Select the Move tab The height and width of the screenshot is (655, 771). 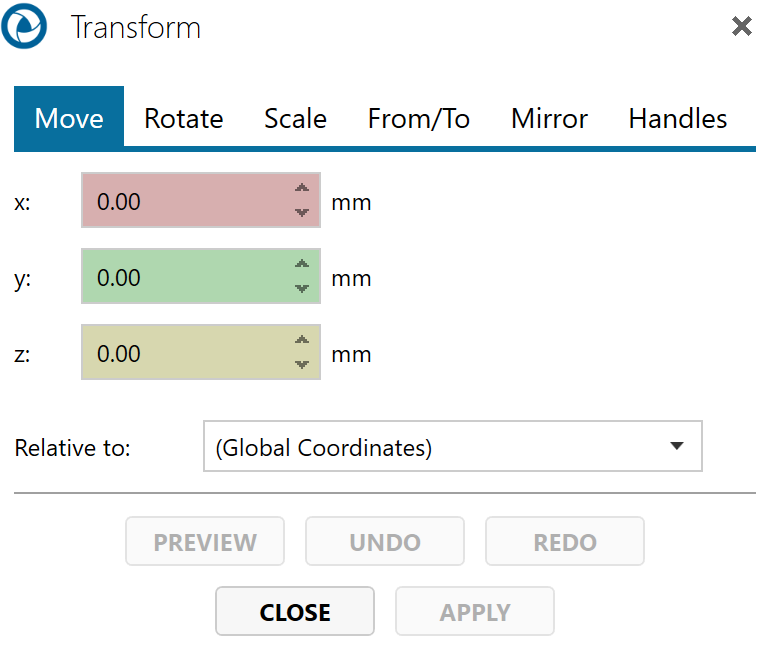[69, 119]
